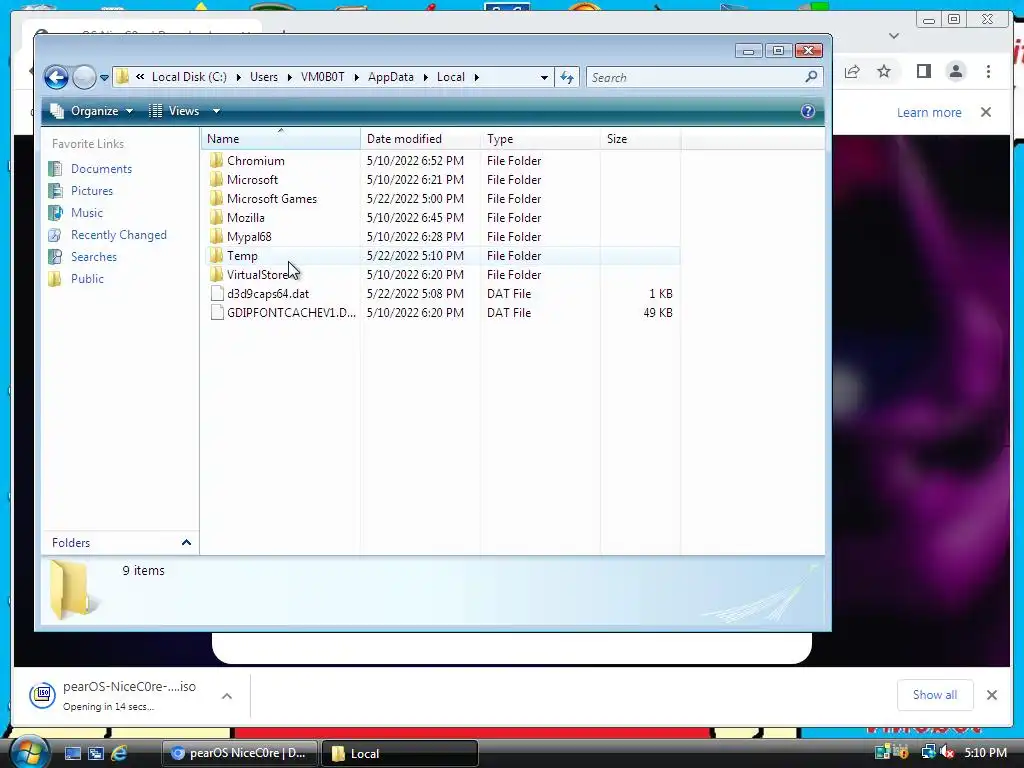1024x768 pixels.
Task: Select the d3d9caps64.dat file icon
Action: 217,294
